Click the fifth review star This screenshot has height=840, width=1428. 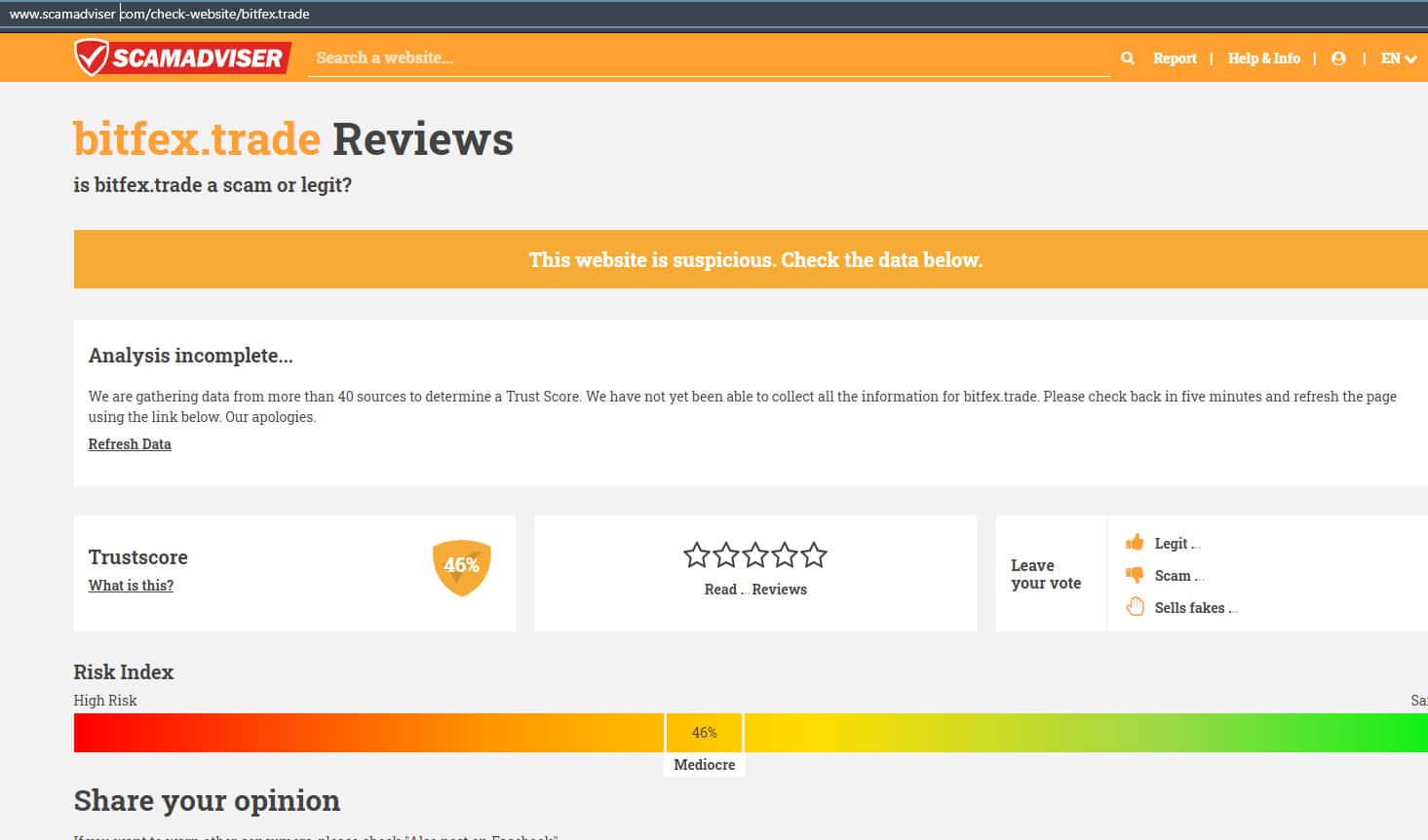click(x=814, y=555)
